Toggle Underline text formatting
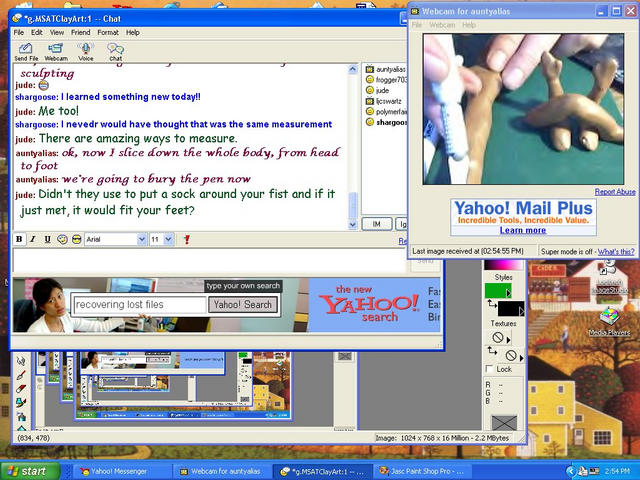This screenshot has width=640, height=480. 47,240
